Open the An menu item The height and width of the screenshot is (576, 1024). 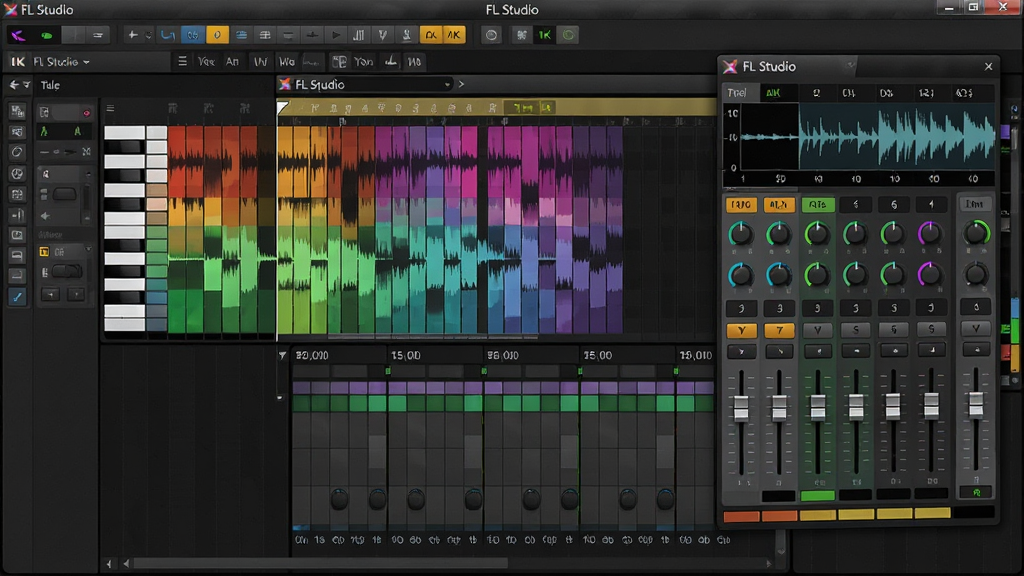pos(232,61)
